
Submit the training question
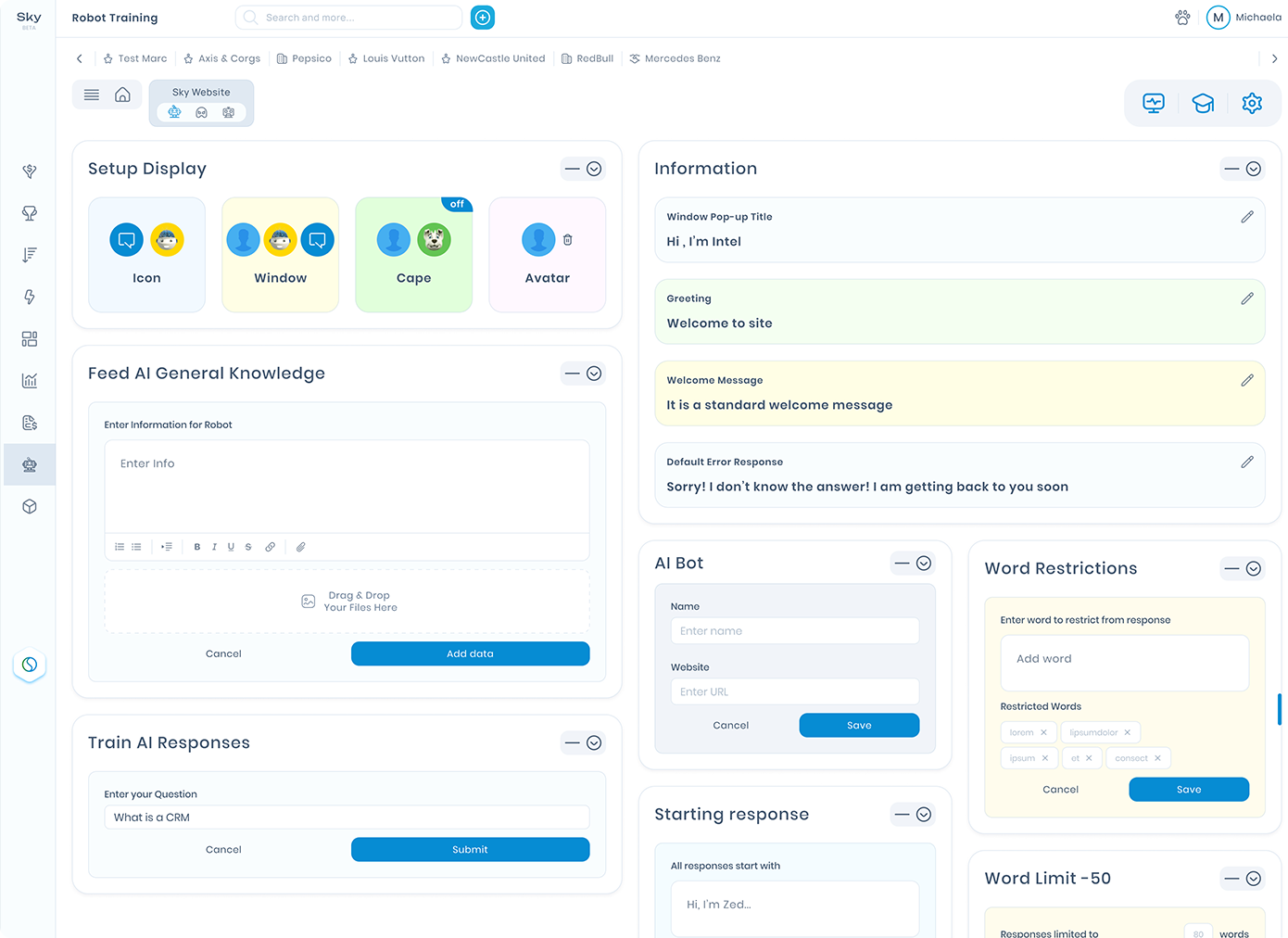click(470, 849)
